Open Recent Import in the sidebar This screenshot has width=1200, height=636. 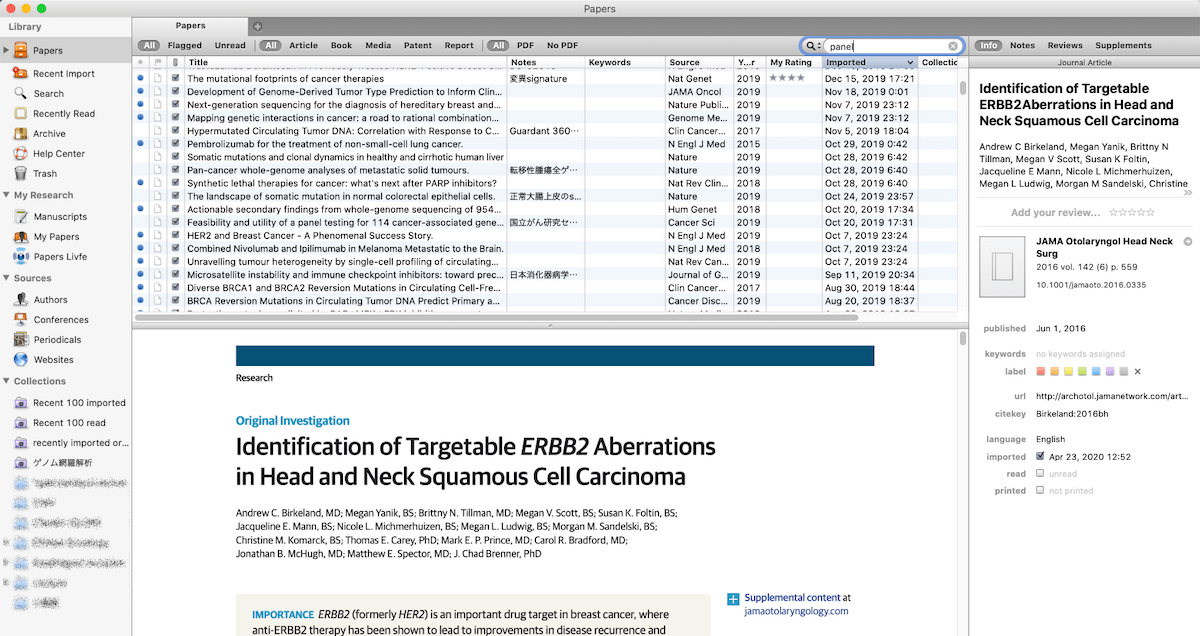click(63, 73)
